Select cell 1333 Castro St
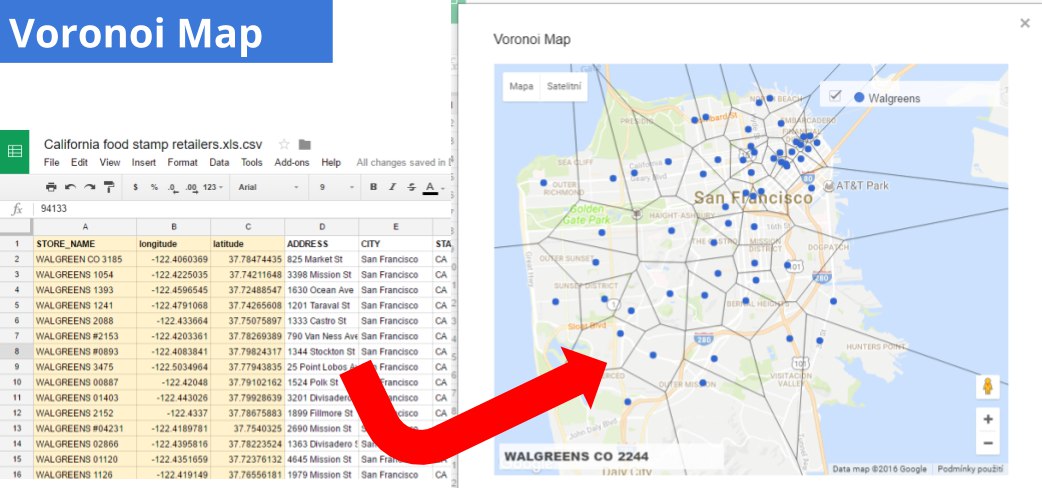This screenshot has height=488, width=1042. [x=322, y=320]
